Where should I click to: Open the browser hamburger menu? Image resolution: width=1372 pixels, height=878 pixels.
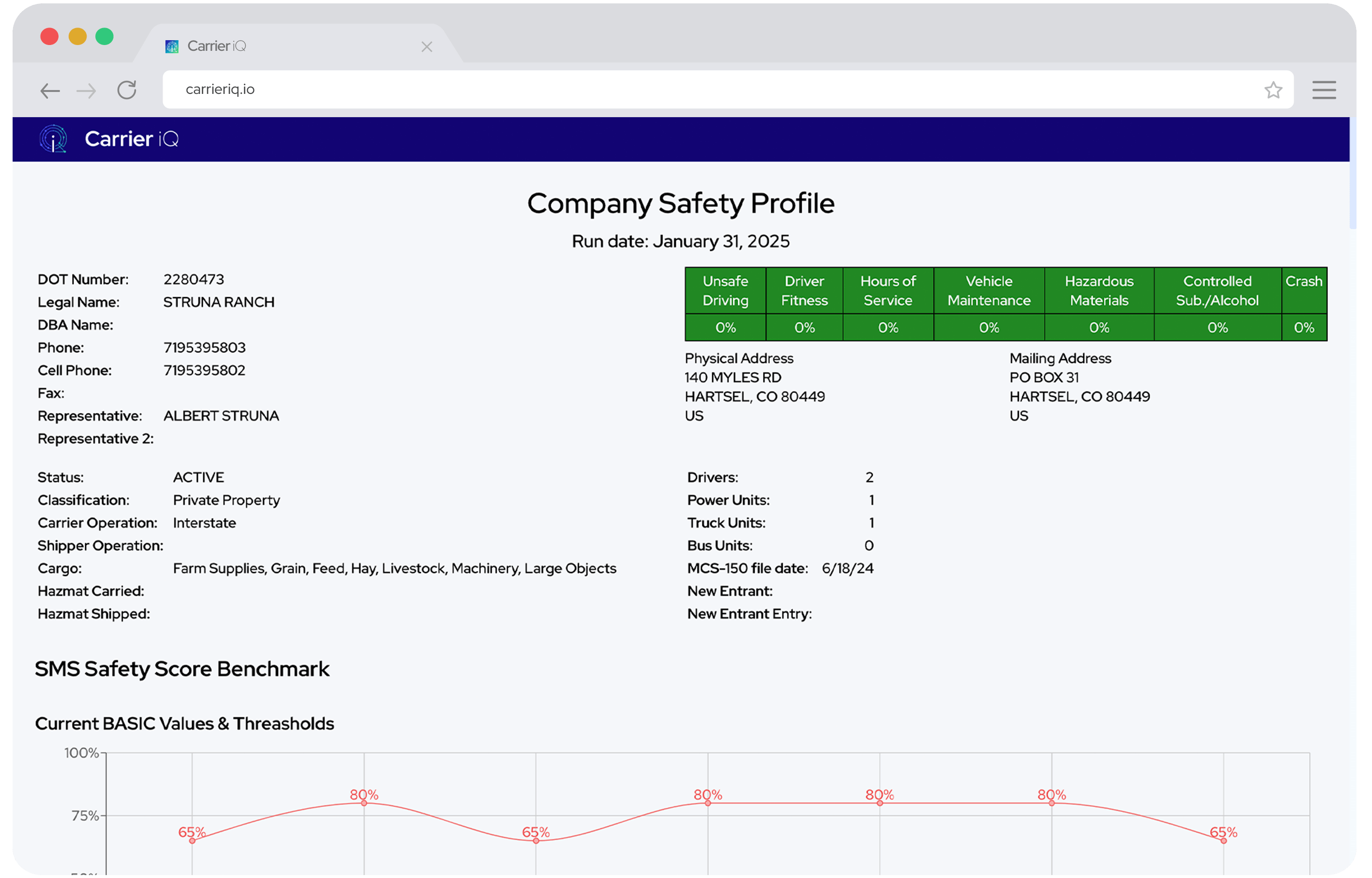click(1324, 90)
